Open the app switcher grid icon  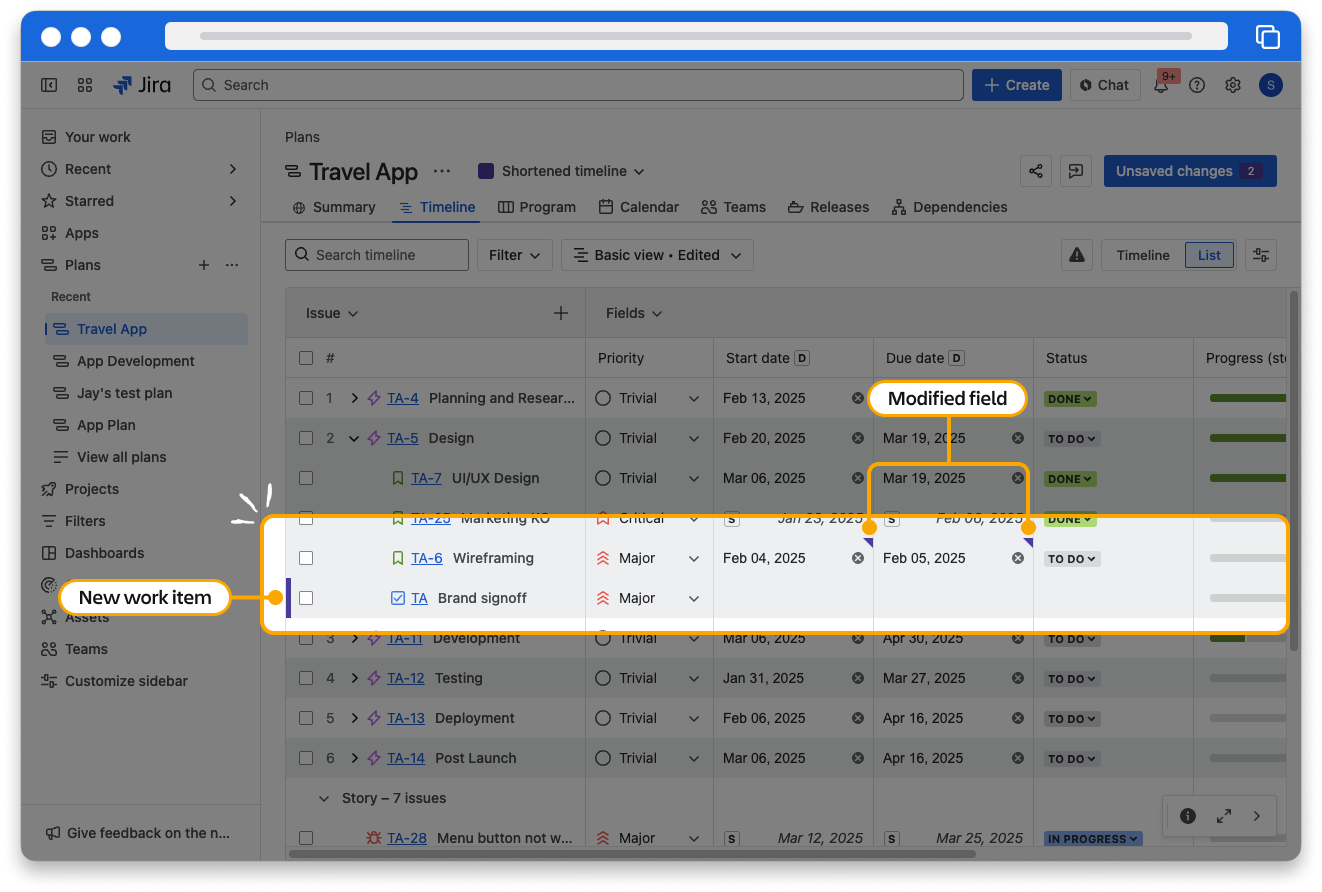(85, 85)
